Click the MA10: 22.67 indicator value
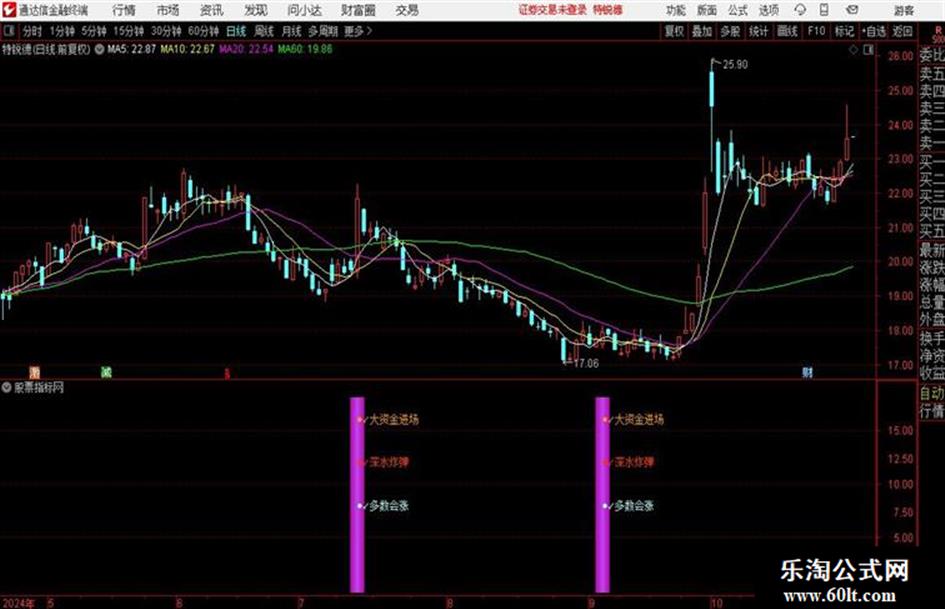 click(x=187, y=49)
